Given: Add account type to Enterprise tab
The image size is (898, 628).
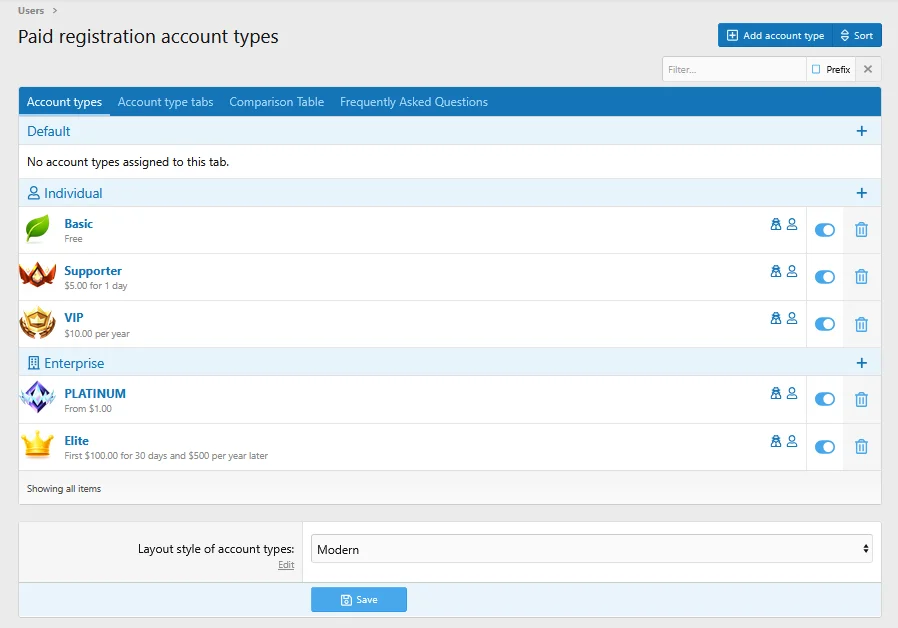Looking at the screenshot, I should 861,363.
